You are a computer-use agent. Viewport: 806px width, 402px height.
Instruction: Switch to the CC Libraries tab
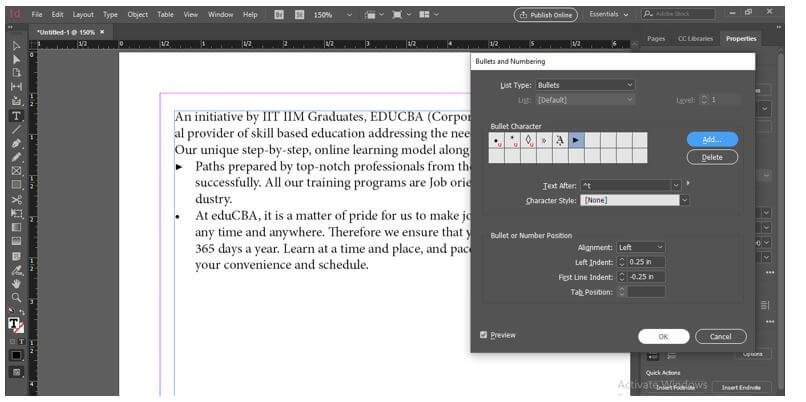pyautogui.click(x=695, y=39)
